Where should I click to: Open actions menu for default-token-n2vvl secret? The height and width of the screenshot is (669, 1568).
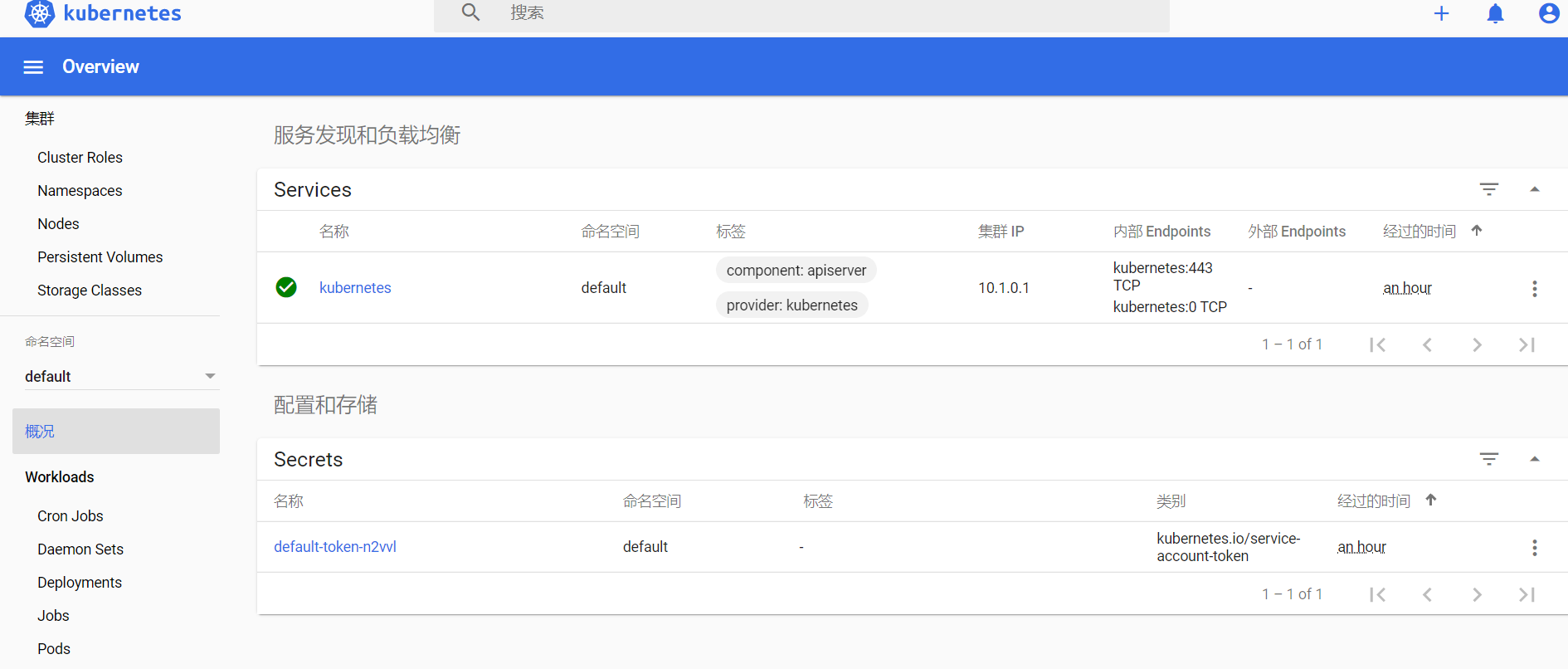tap(1534, 547)
